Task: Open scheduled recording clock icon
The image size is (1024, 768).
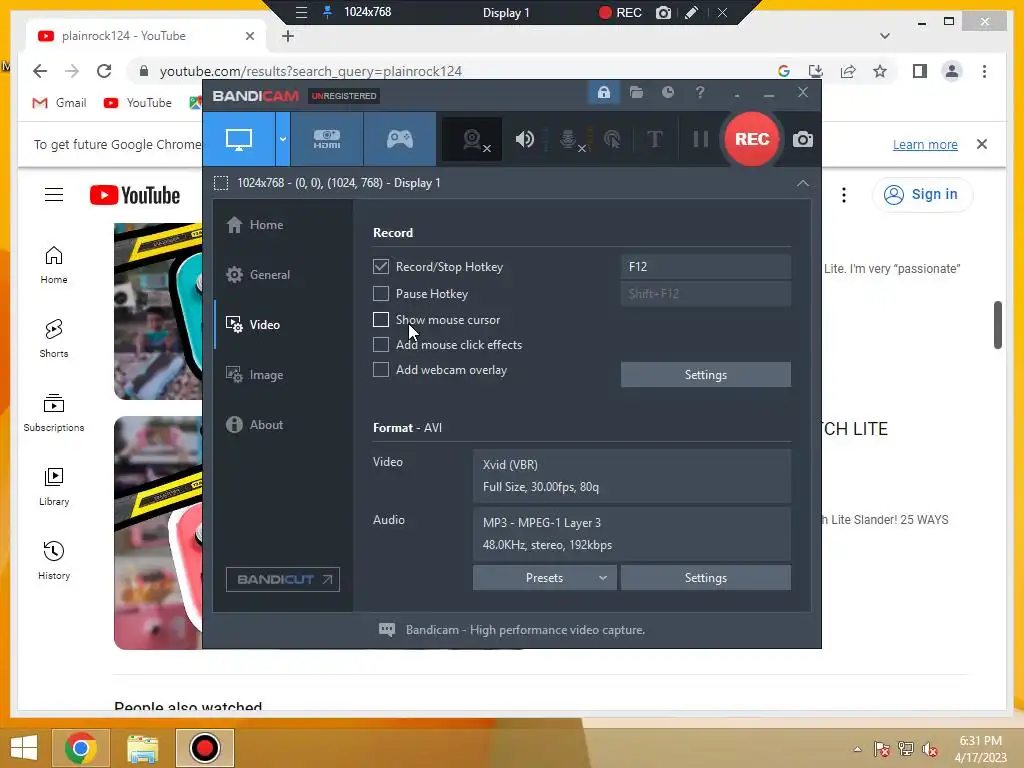Action: [667, 93]
